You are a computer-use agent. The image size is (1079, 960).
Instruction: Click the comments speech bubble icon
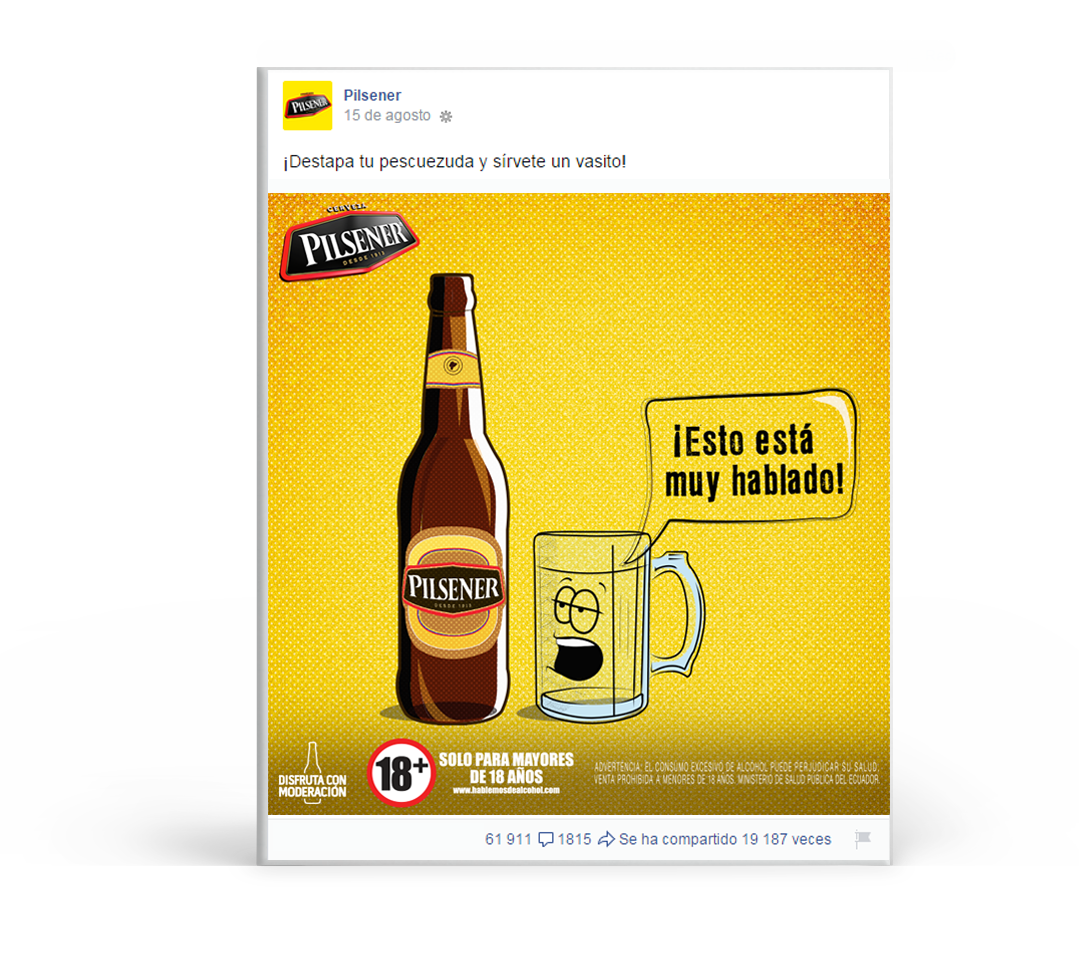[x=546, y=840]
